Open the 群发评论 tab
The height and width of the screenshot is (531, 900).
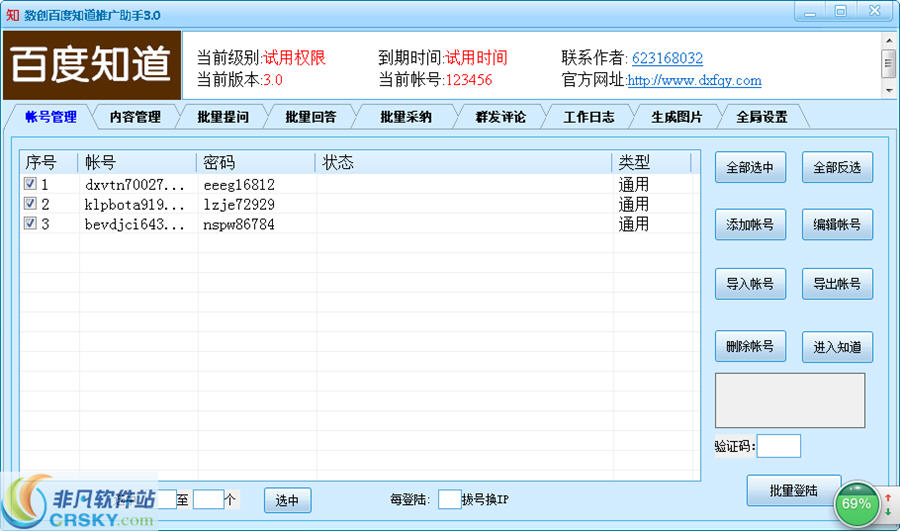pyautogui.click(x=501, y=117)
